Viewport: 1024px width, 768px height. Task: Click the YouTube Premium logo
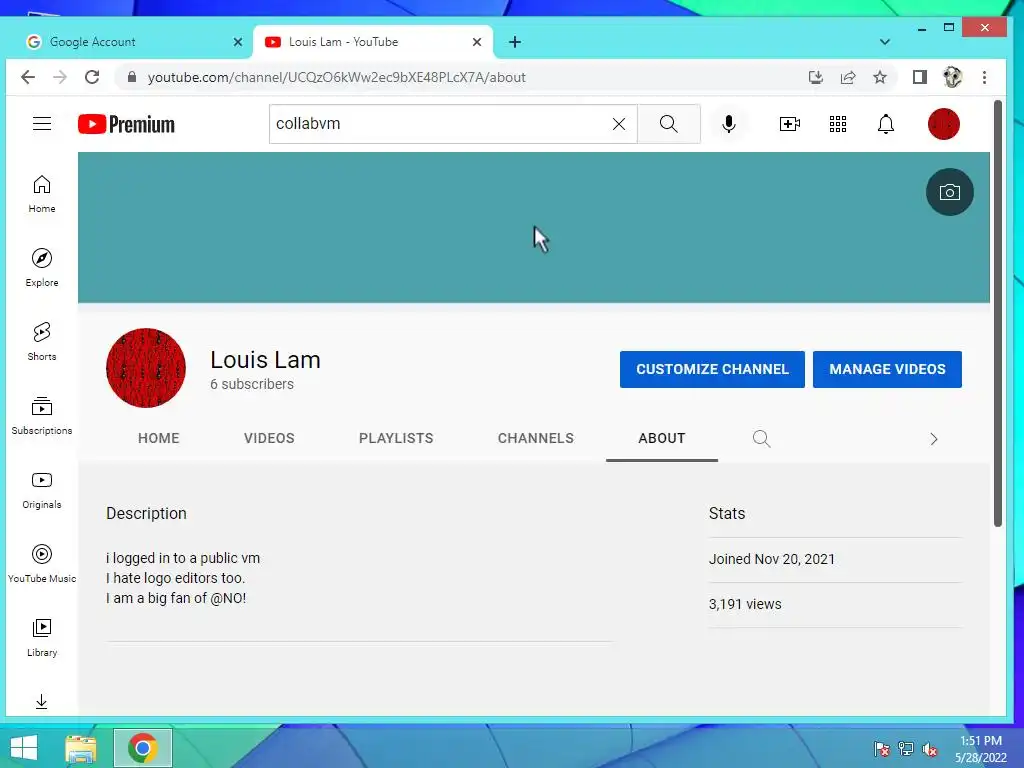click(x=126, y=124)
